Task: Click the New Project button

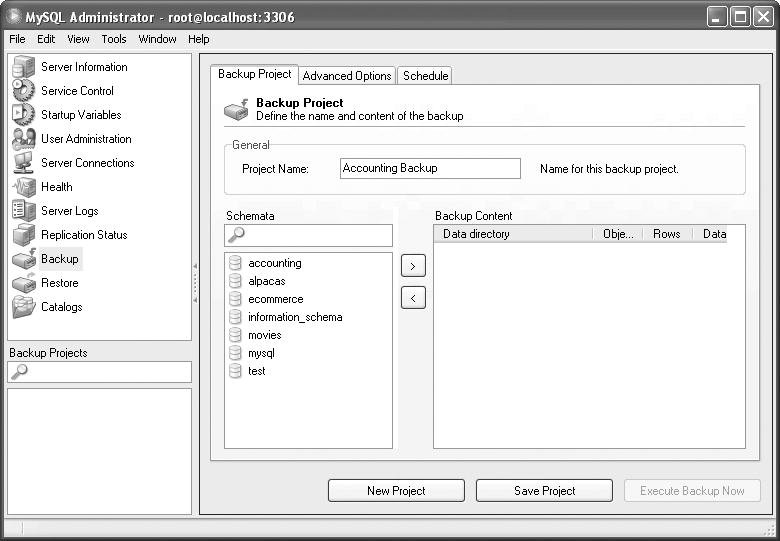Action: point(396,491)
